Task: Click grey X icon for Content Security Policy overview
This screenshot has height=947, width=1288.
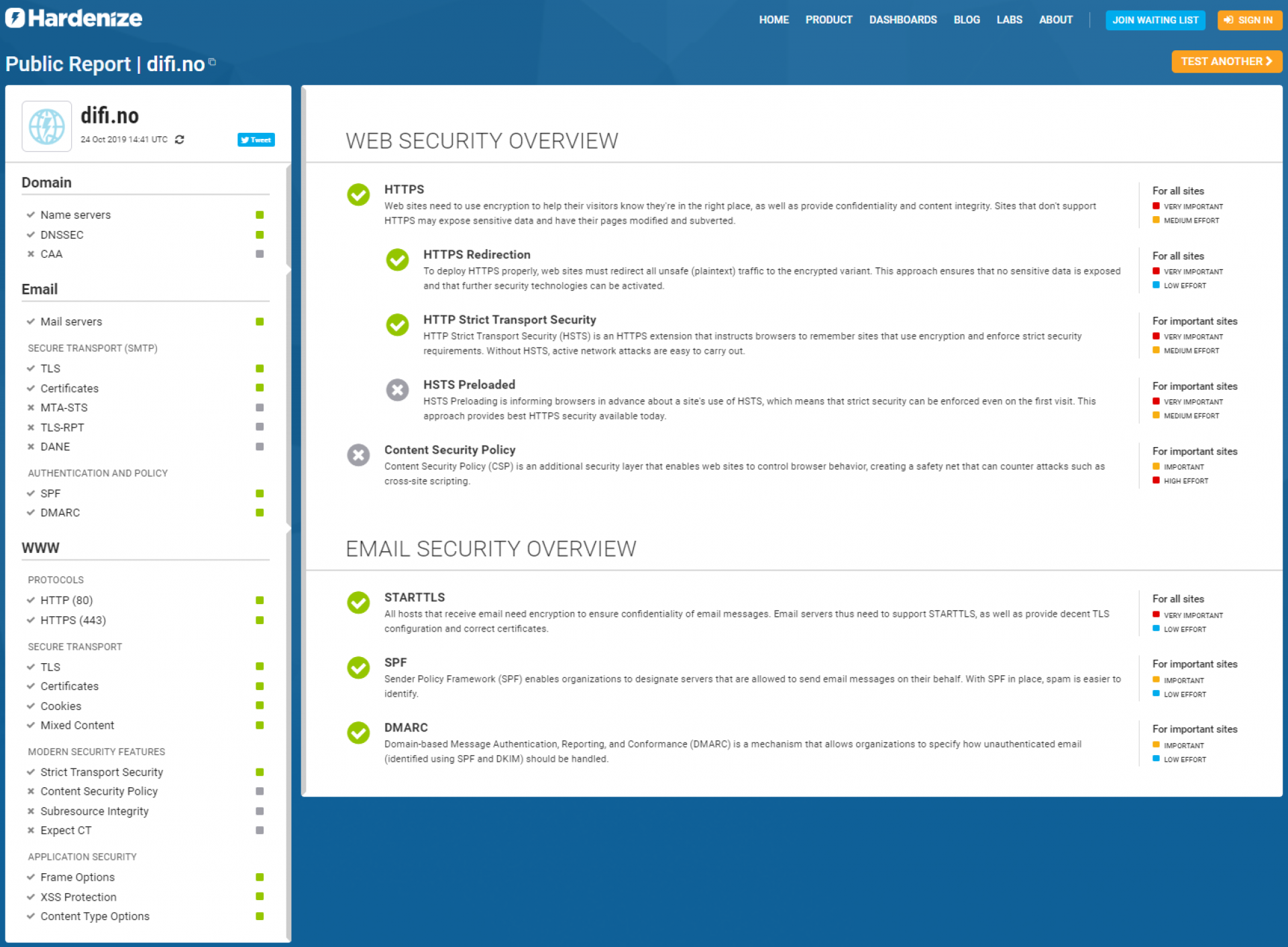Action: tap(358, 455)
